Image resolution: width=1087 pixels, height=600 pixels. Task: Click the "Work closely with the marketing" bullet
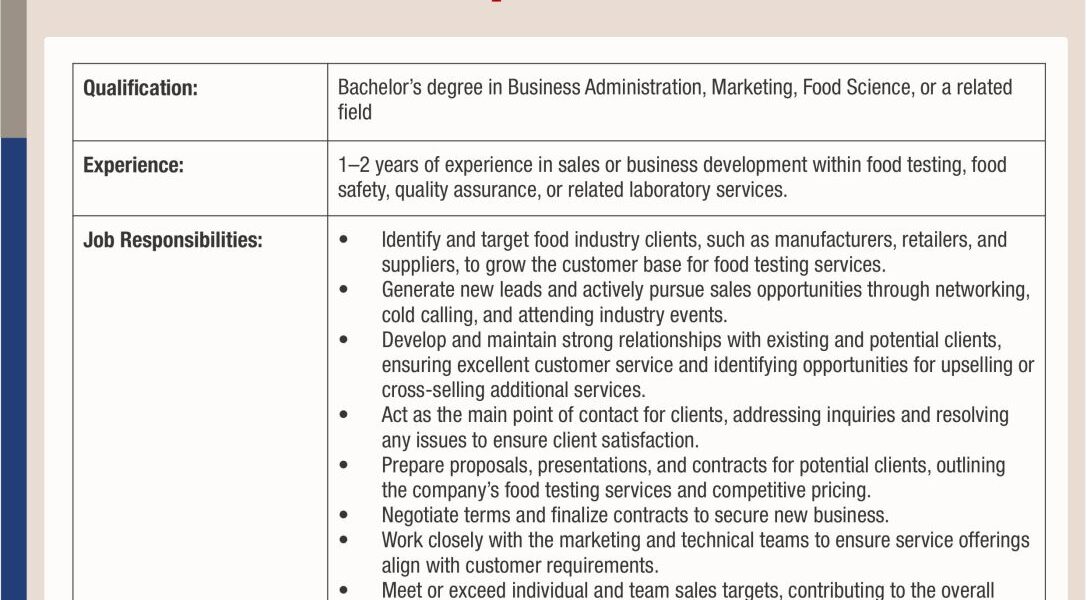coord(704,540)
